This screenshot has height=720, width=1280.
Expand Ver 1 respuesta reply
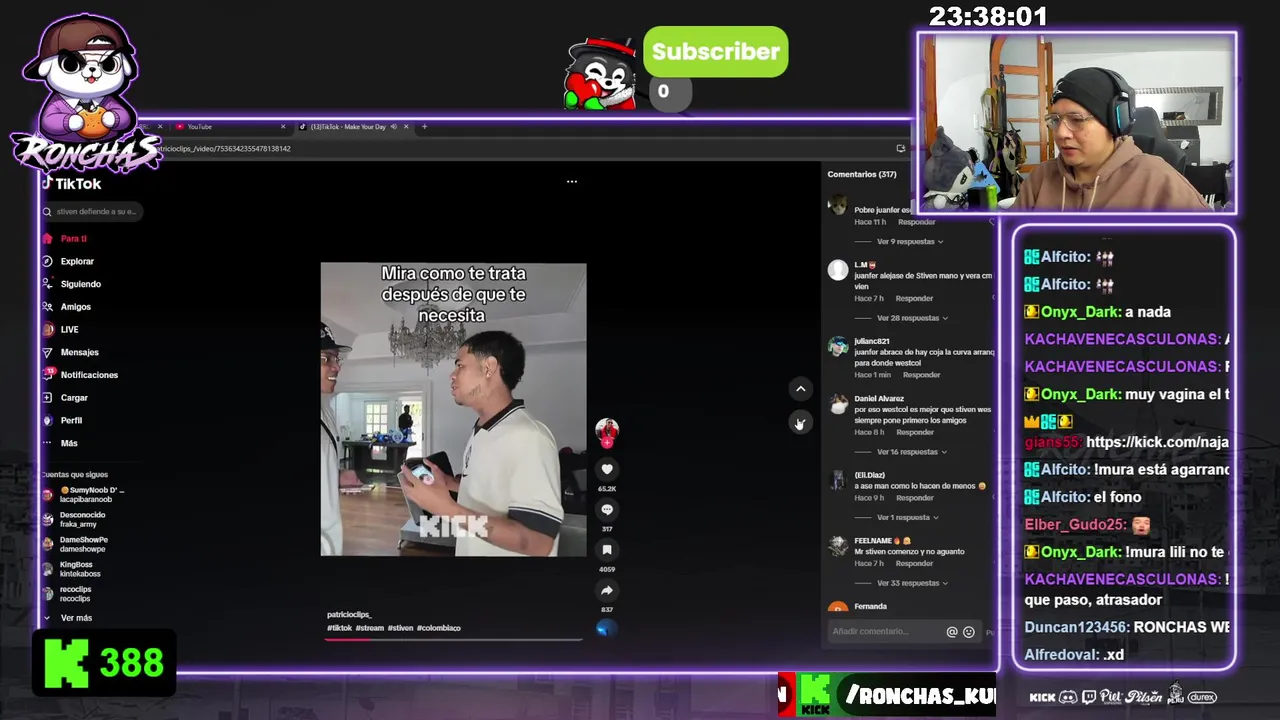907,518
